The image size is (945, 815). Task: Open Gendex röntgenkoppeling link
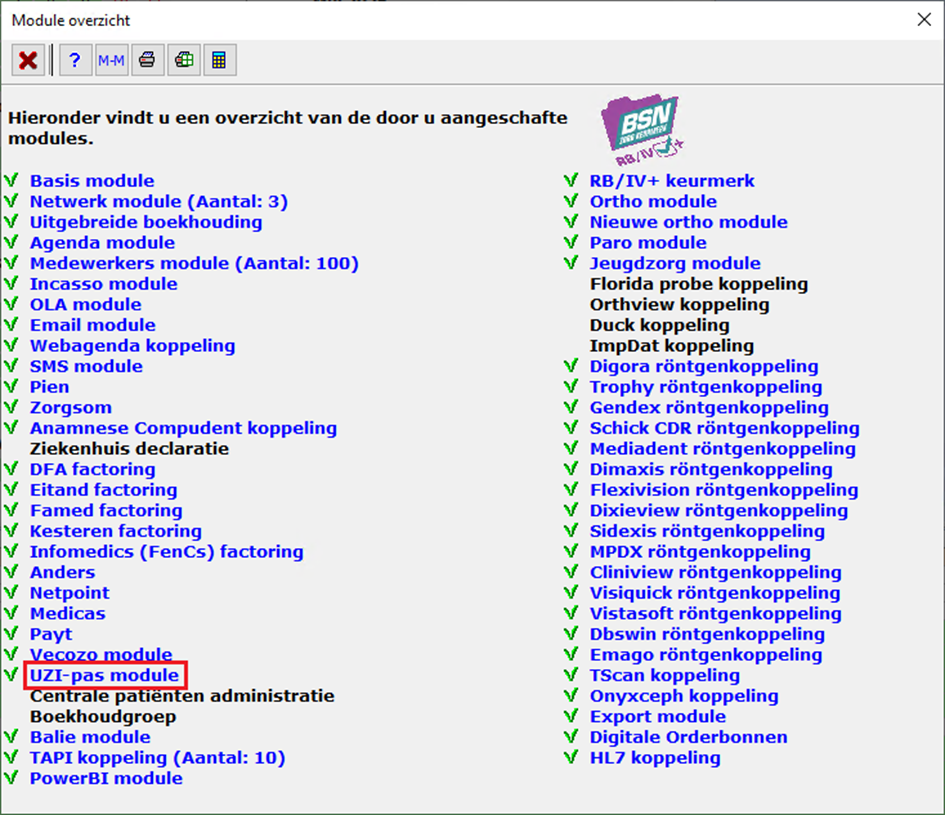[709, 408]
